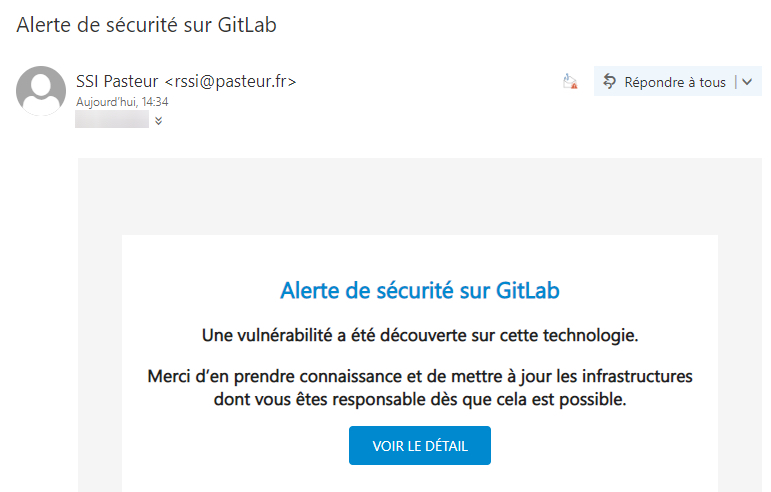Click the word GitLab in blue heading
This screenshot has width=771, height=492.
[x=527, y=291]
